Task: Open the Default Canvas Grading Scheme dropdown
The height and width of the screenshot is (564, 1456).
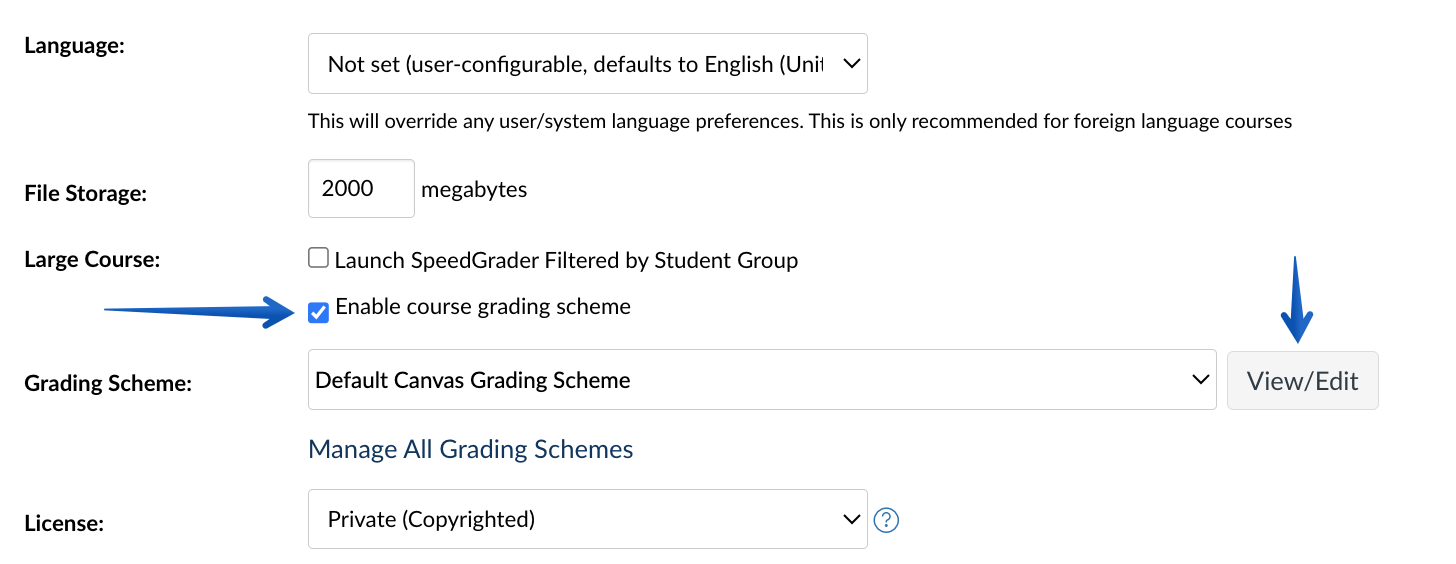Action: click(x=762, y=380)
